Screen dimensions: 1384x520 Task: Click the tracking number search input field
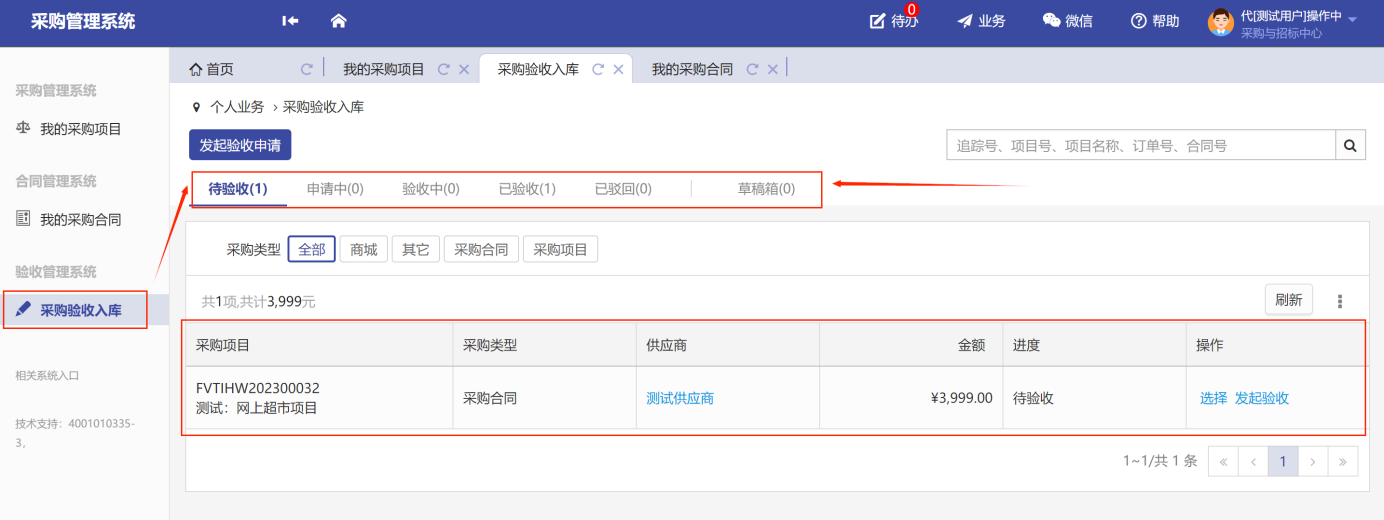pos(1140,146)
